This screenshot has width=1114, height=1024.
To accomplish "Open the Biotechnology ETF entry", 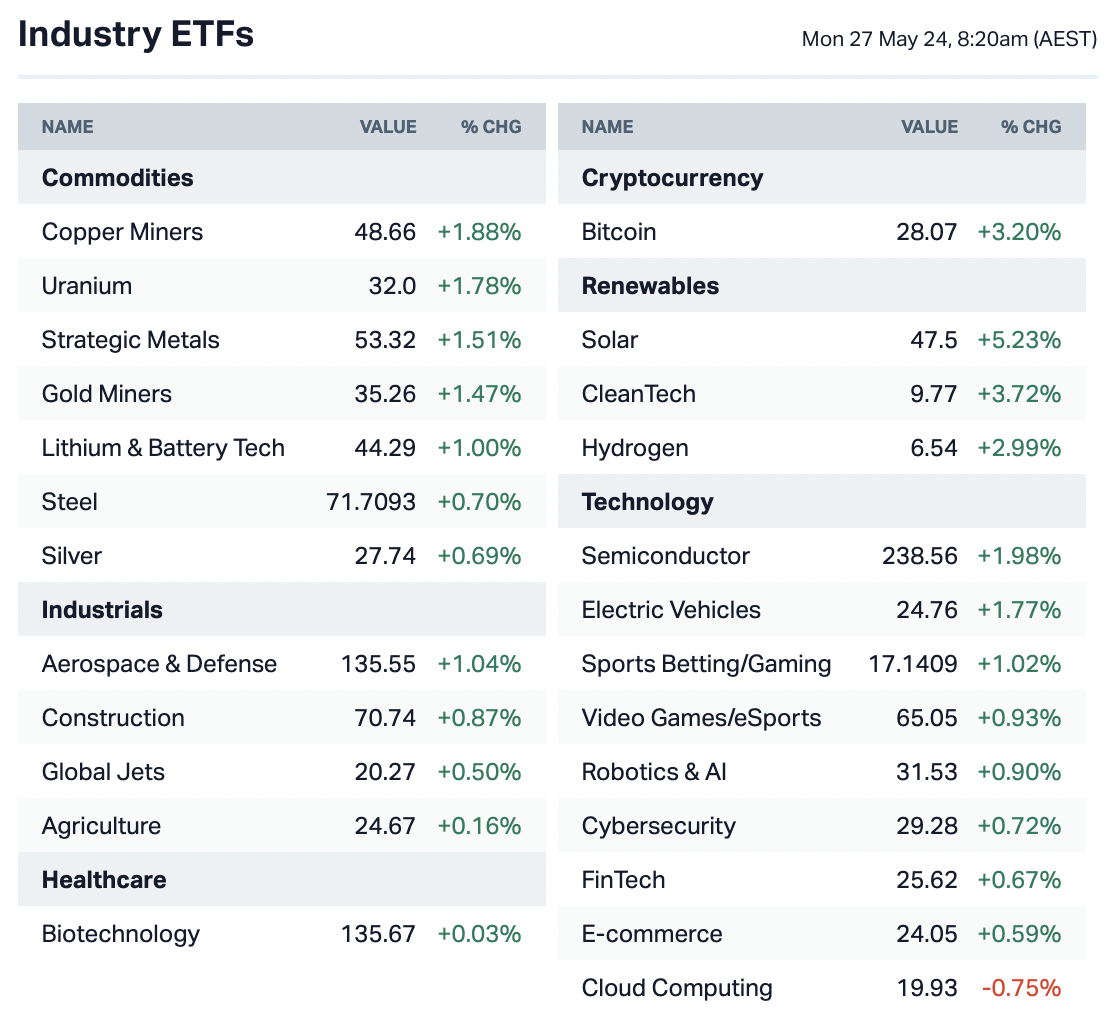I will point(121,934).
